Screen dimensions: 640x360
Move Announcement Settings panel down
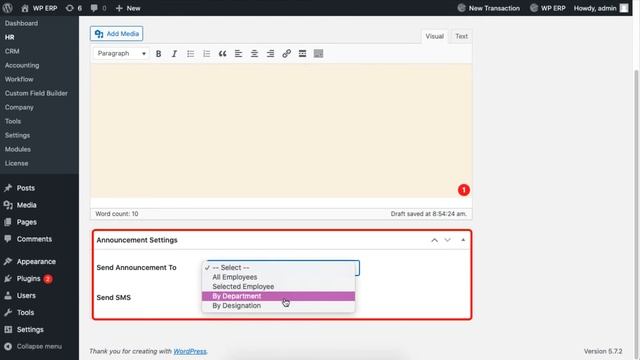(x=448, y=240)
